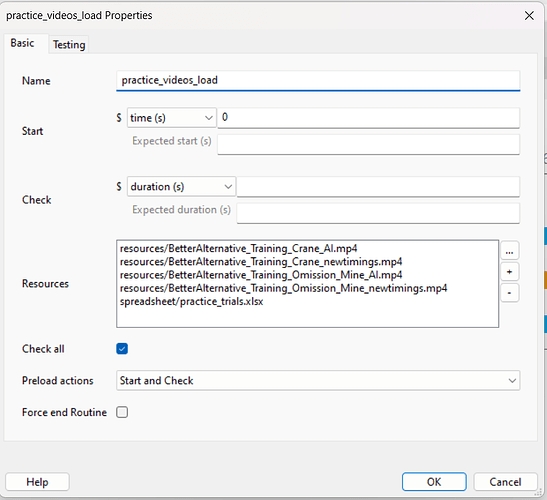Switch to the Testing tab
The width and height of the screenshot is (547, 500).
tap(69, 45)
